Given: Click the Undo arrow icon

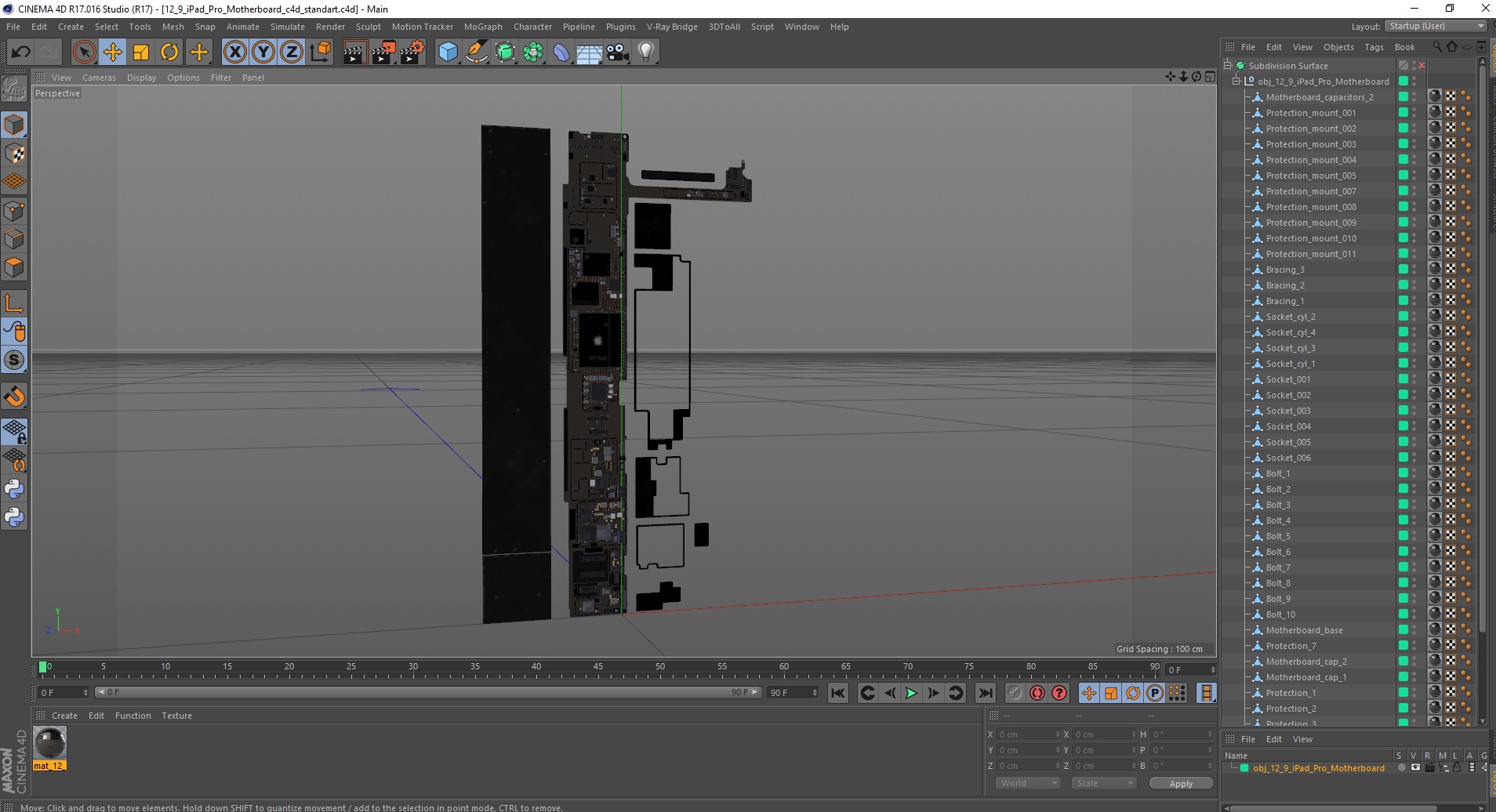Looking at the screenshot, I should [21, 53].
